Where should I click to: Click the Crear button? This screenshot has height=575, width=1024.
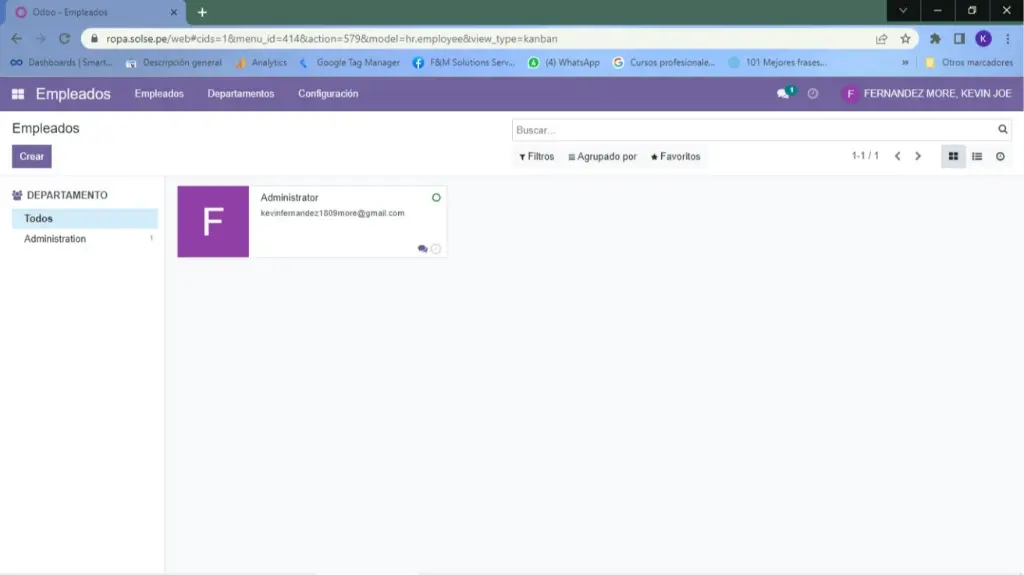[x=31, y=157]
